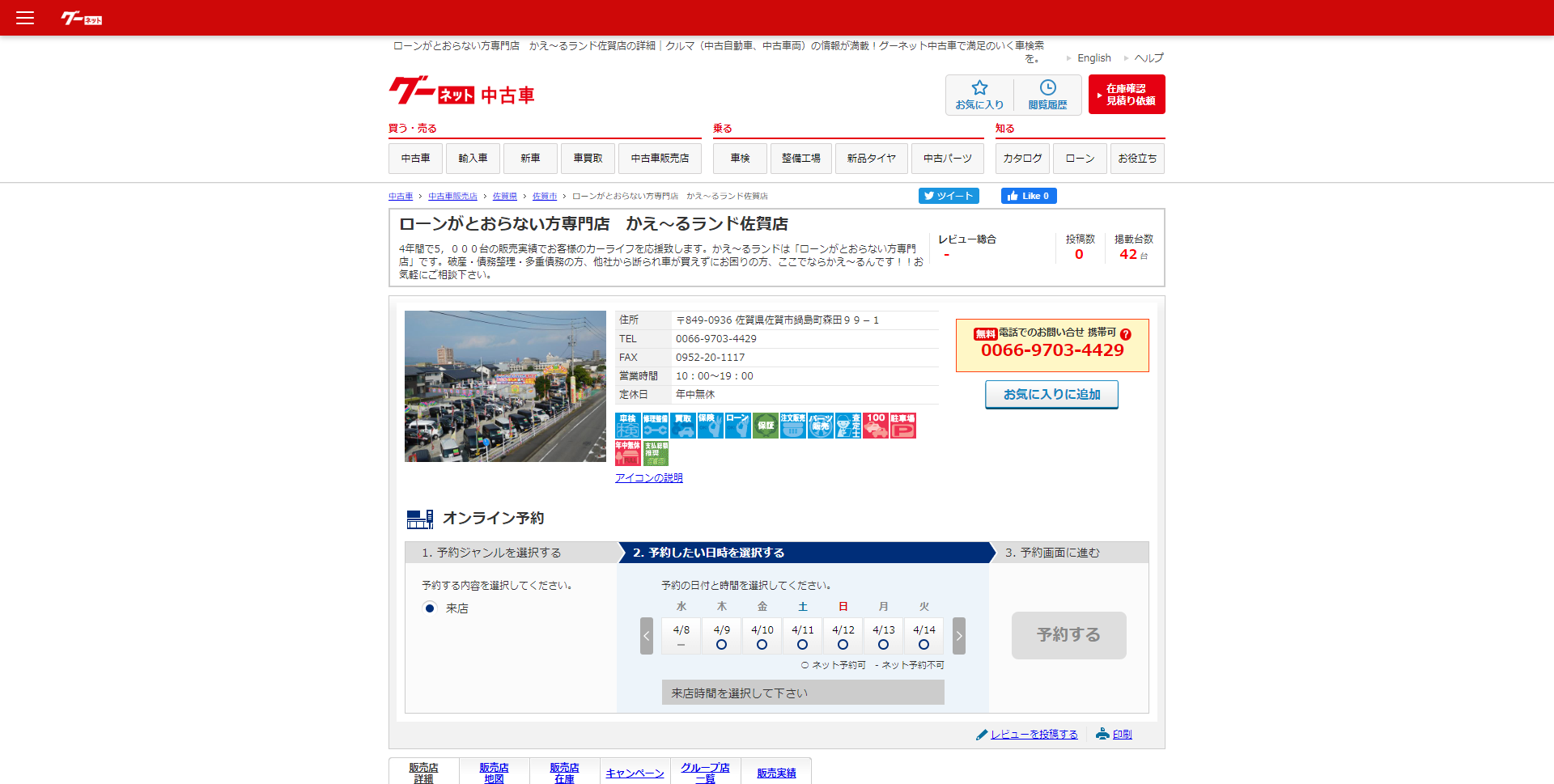Image resolution: width=1554 pixels, height=784 pixels.
Task: Click the パーツ販売 parts sales icon
Action: click(821, 426)
